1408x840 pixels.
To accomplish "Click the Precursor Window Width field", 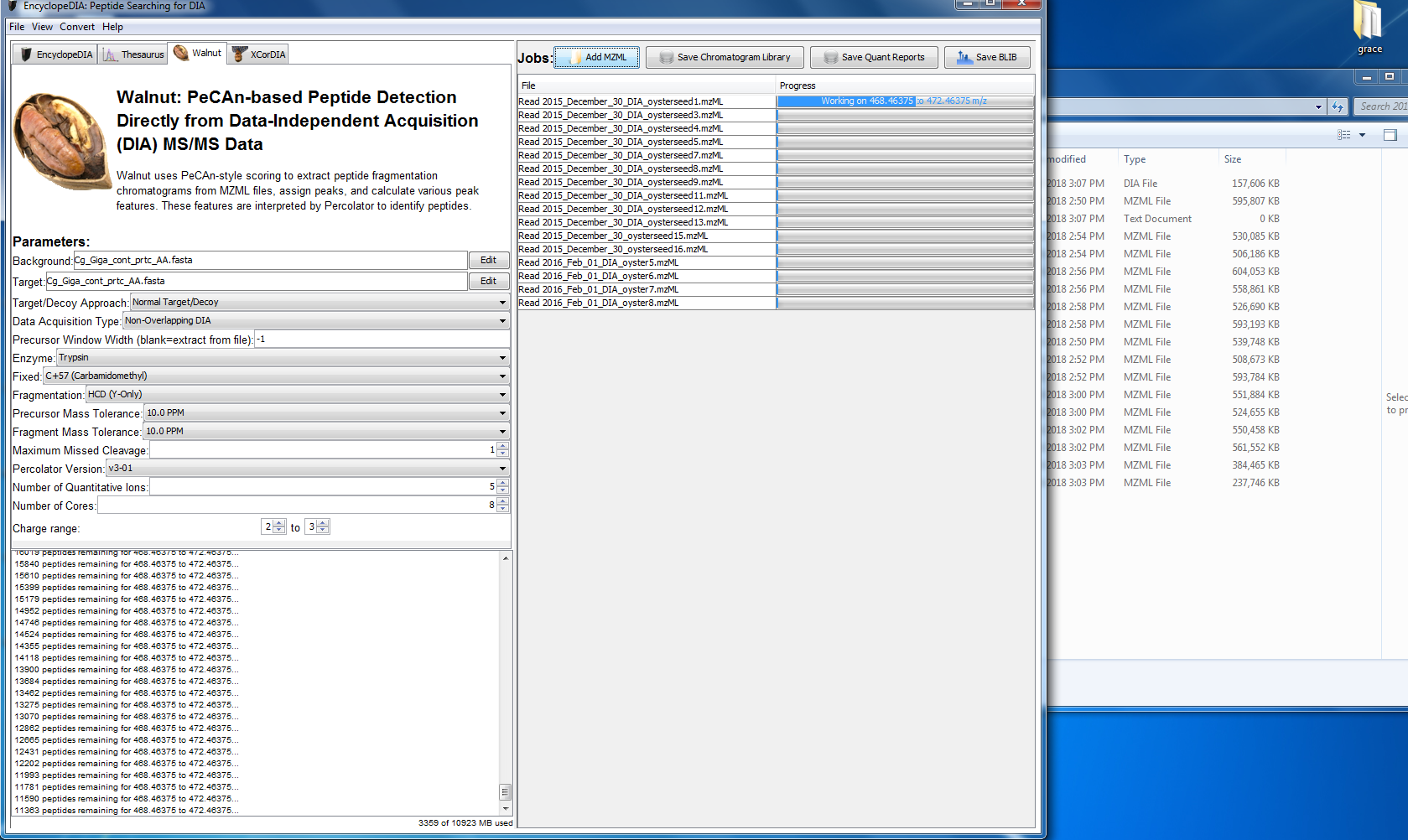I will 382,339.
